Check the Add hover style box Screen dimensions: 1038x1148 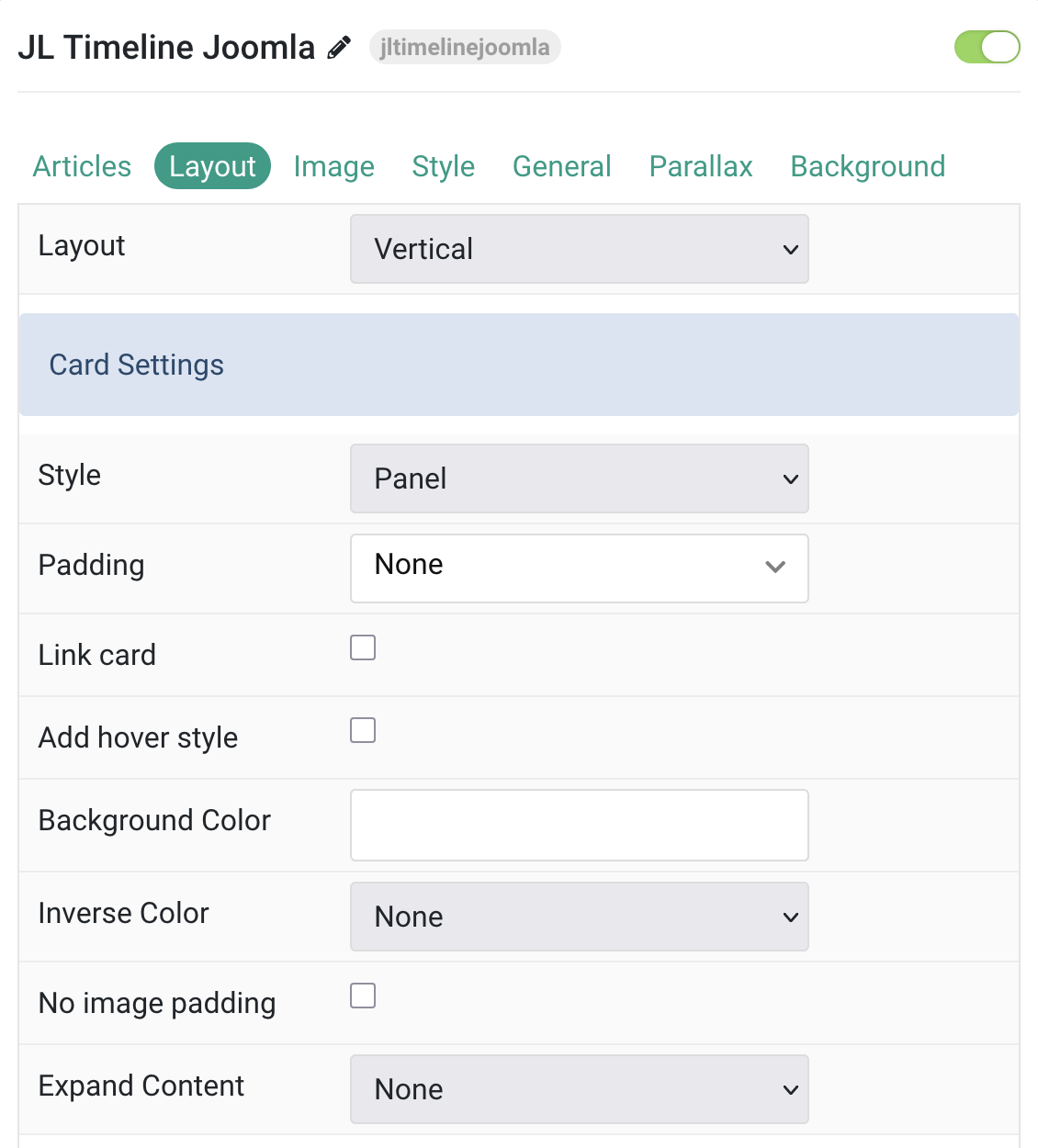[x=363, y=730]
